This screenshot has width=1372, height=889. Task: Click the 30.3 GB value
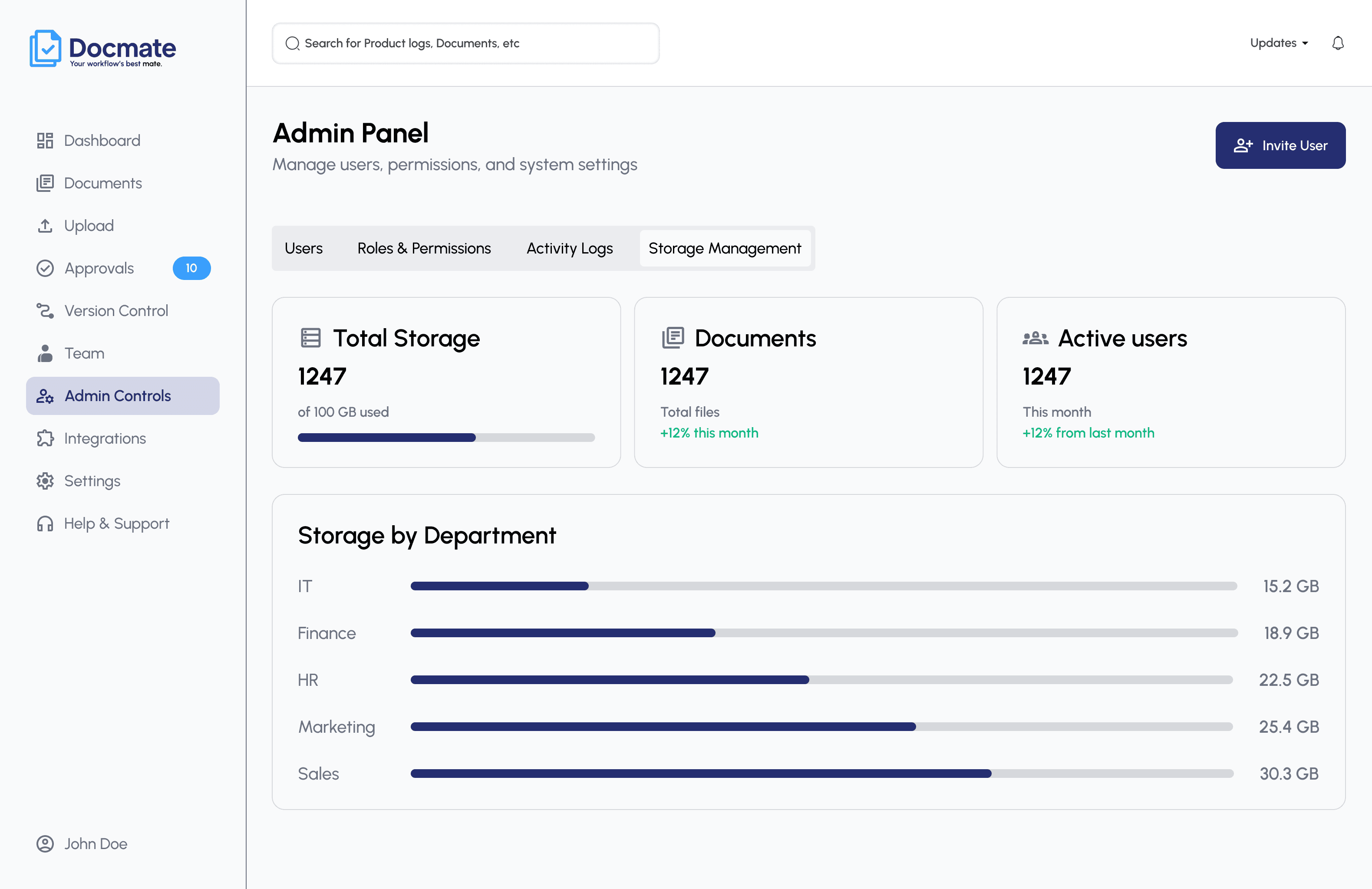(1289, 774)
